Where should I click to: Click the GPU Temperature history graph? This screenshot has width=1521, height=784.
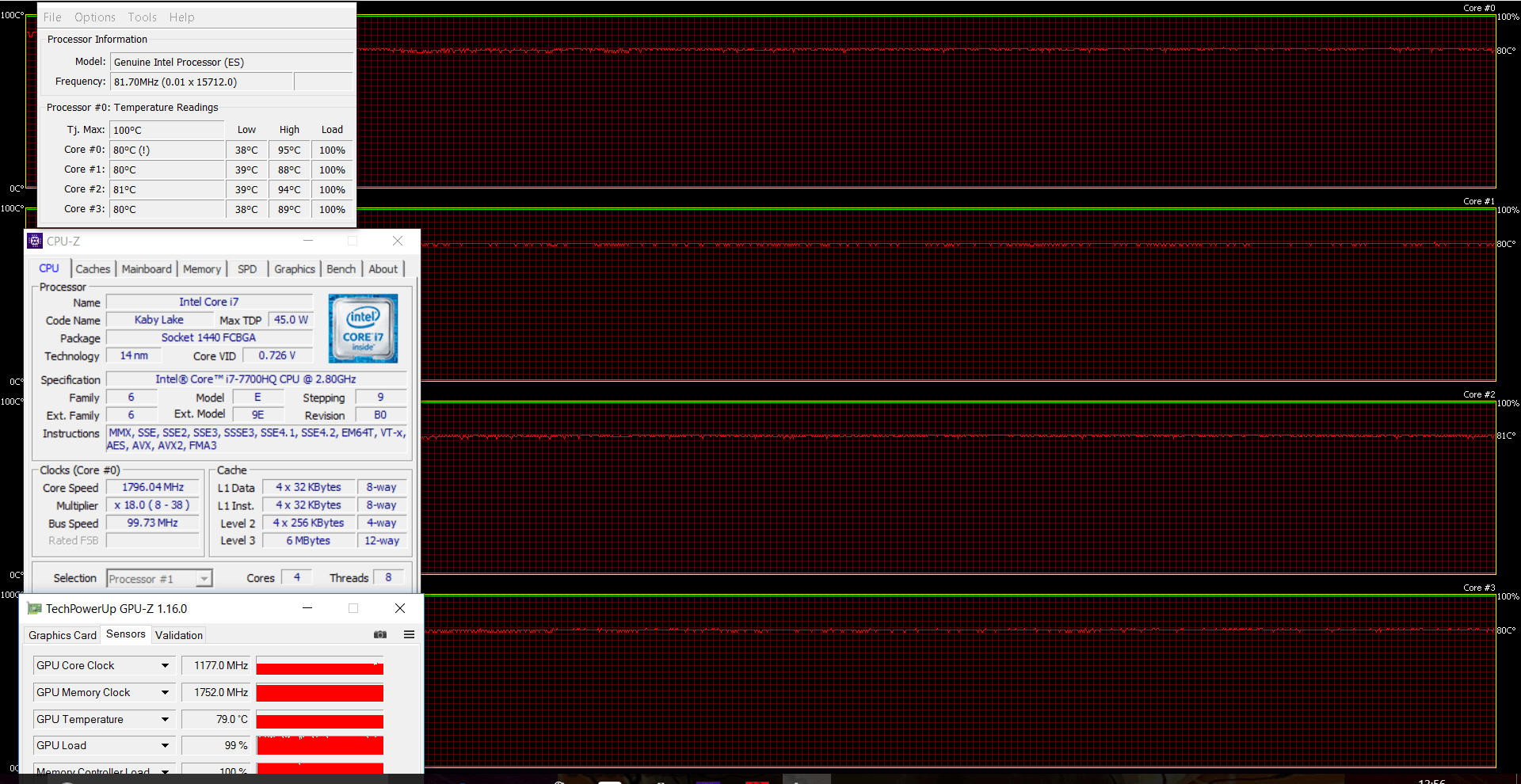[320, 720]
